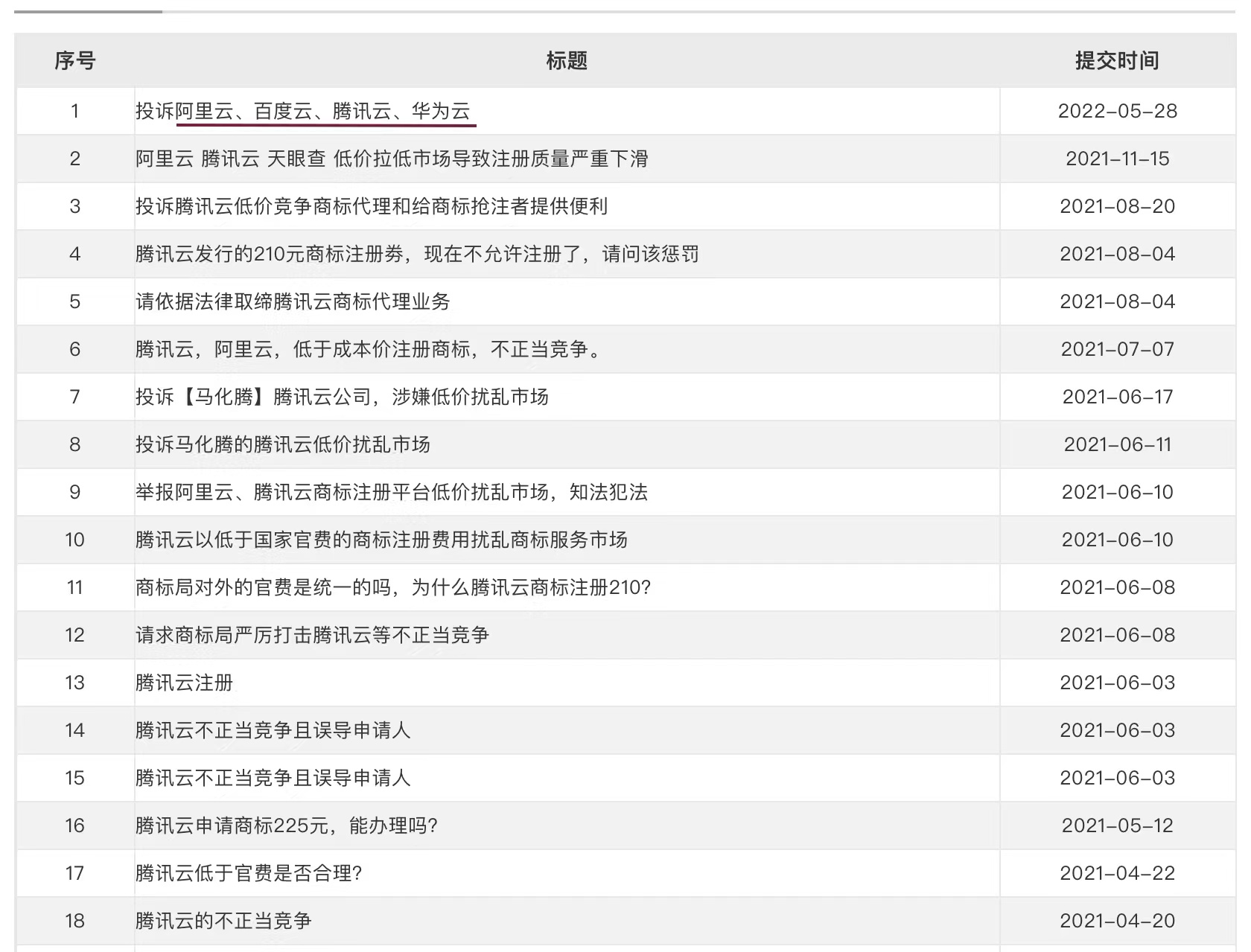
Task: Open 腾讯云以低于国家官费 entry
Action: tap(381, 540)
